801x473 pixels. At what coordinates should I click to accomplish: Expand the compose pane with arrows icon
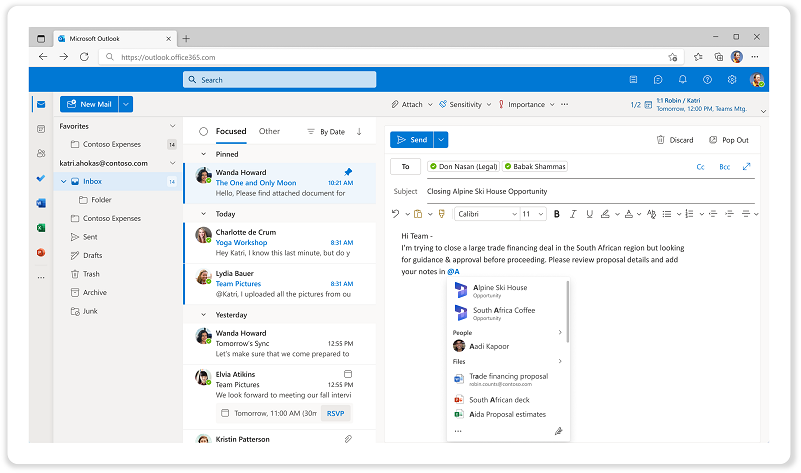(746, 167)
